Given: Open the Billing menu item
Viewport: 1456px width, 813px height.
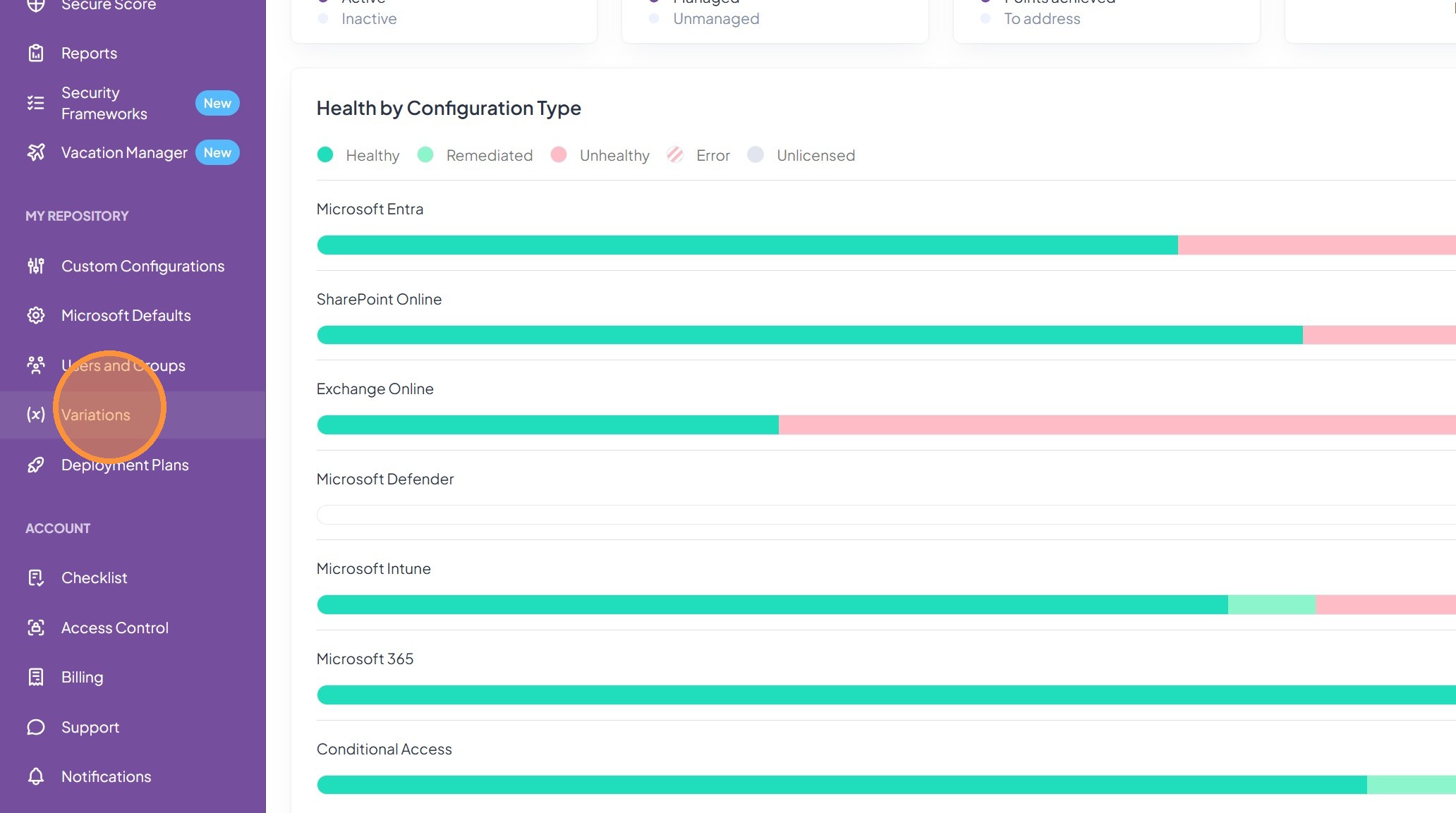Looking at the screenshot, I should click(83, 677).
